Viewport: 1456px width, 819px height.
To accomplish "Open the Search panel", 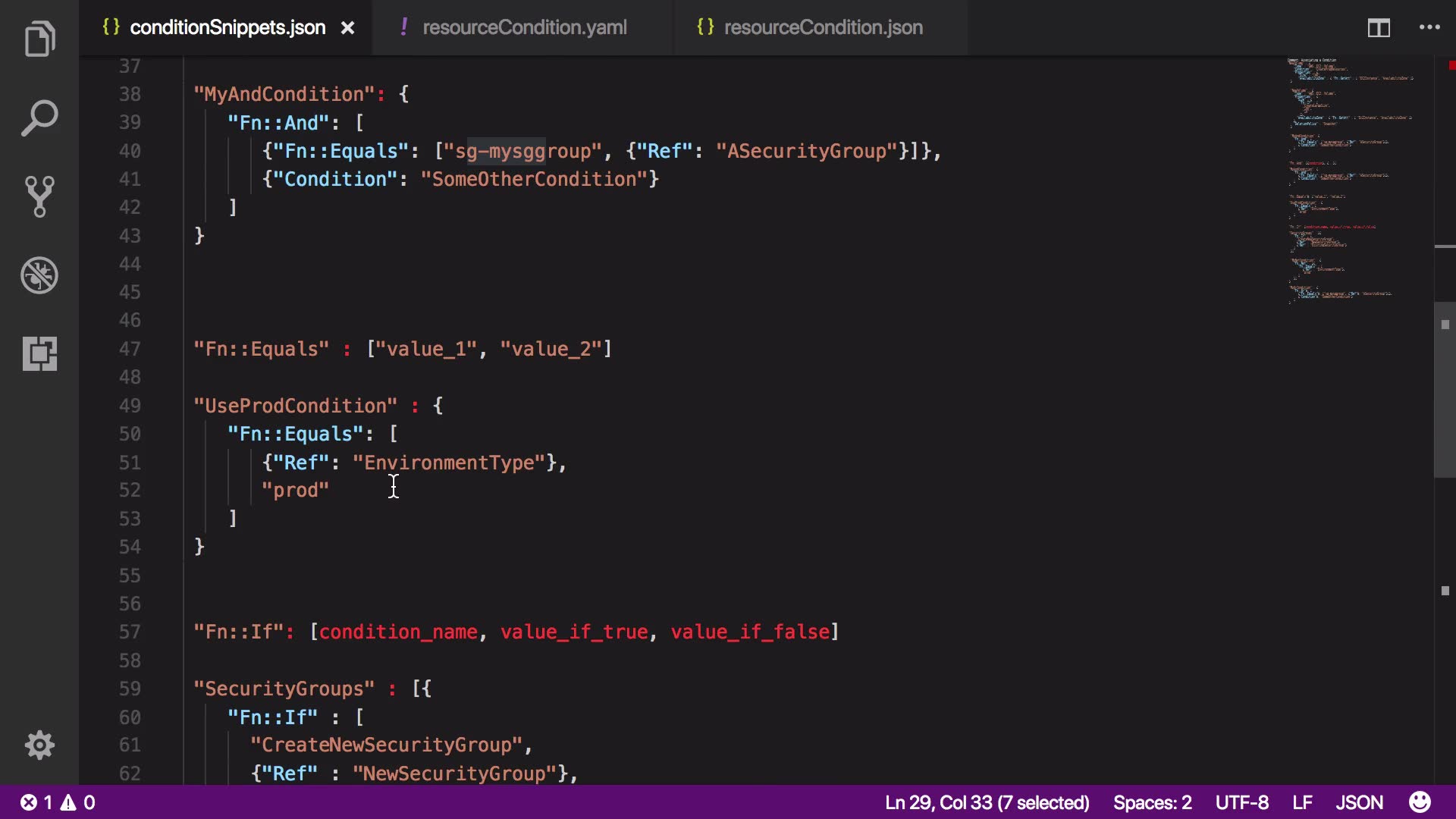I will point(39,118).
